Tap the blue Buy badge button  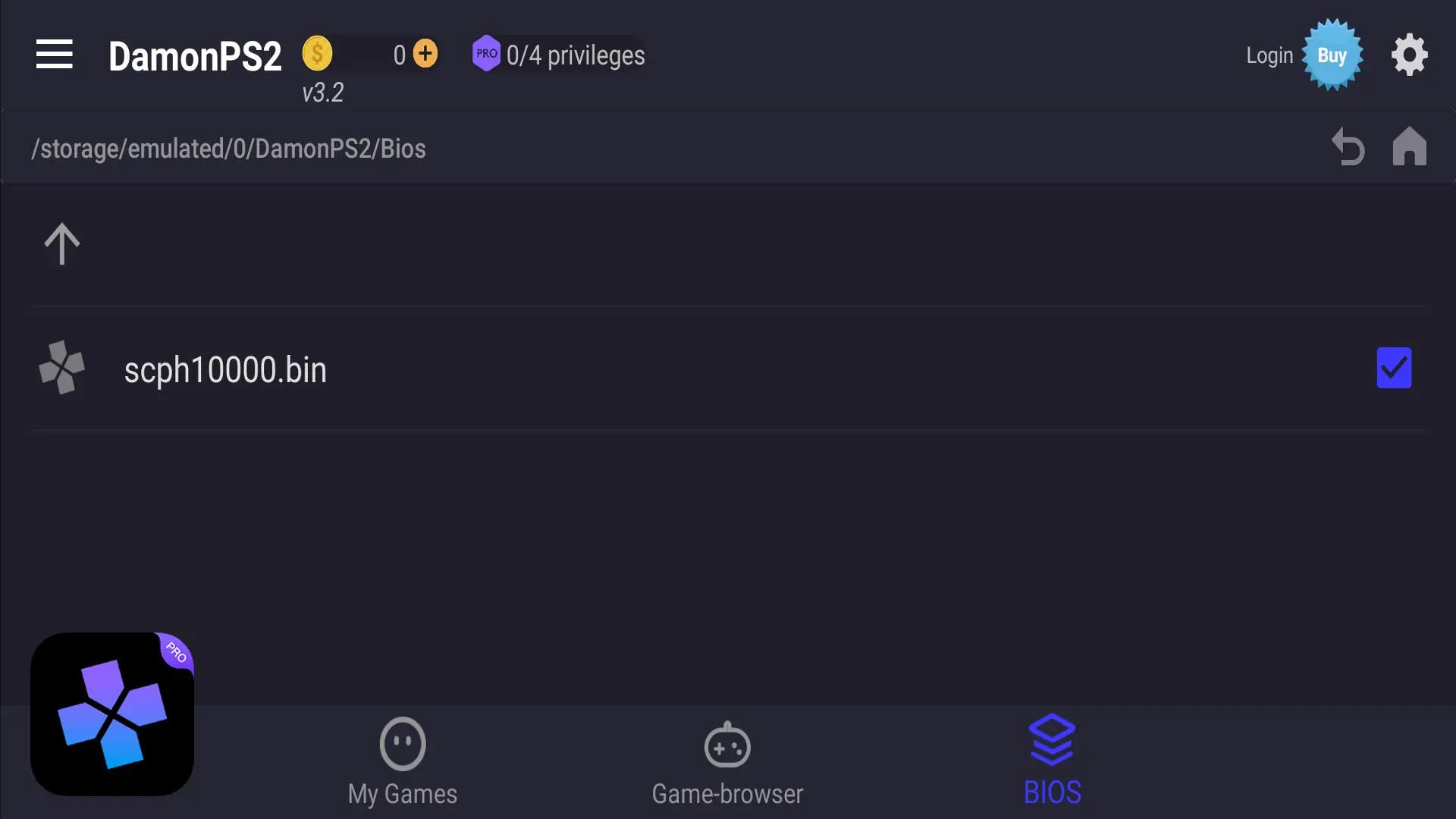point(1332,55)
